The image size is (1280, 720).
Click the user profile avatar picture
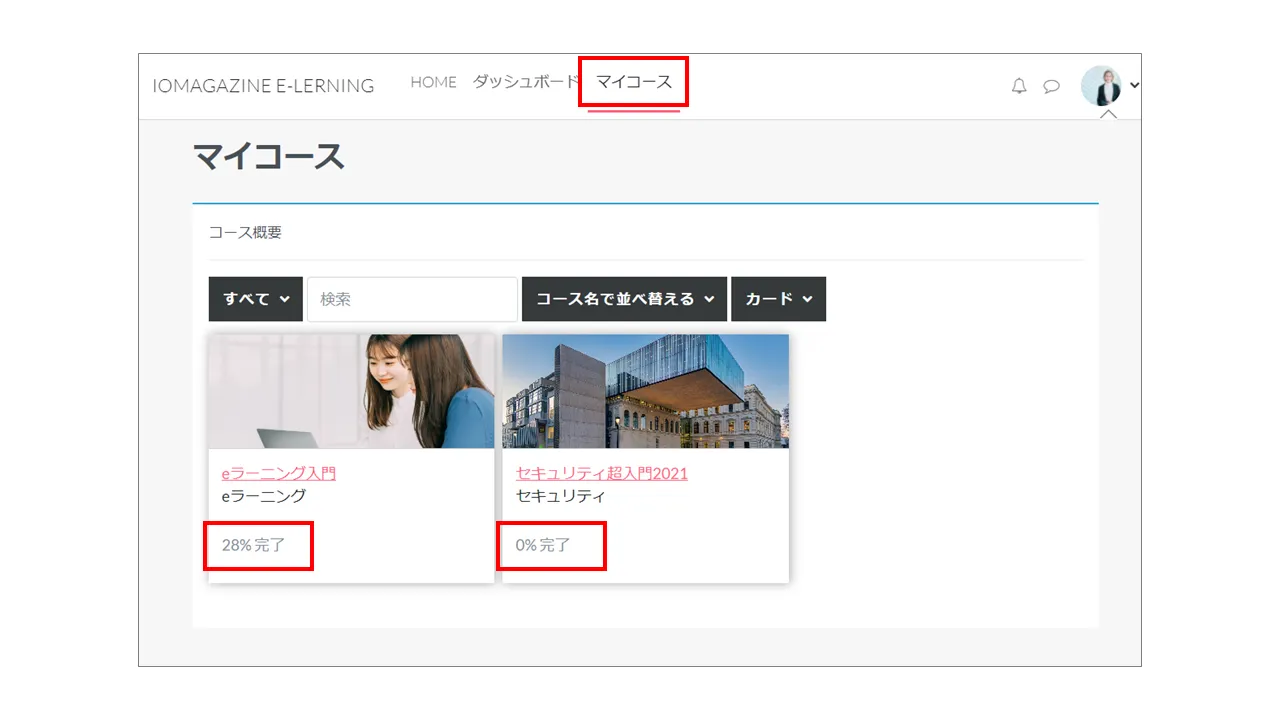pos(1102,86)
